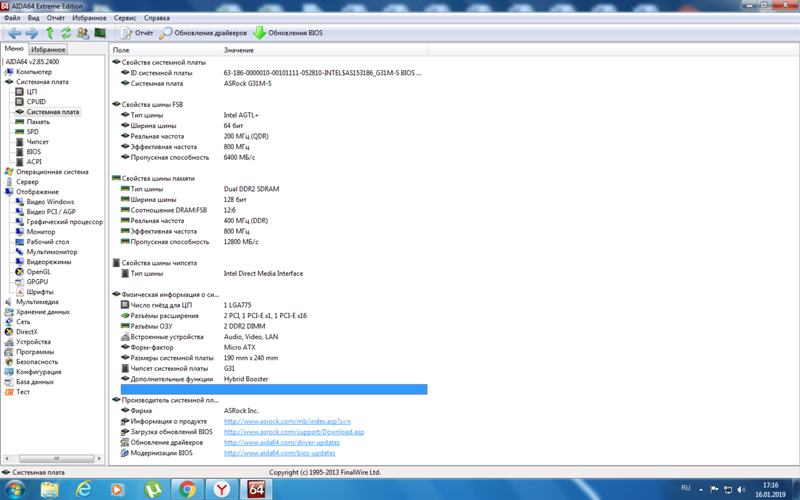Screen dimensions: 800x500
Task: Select Безопасность in the tree
Action: pos(37,362)
